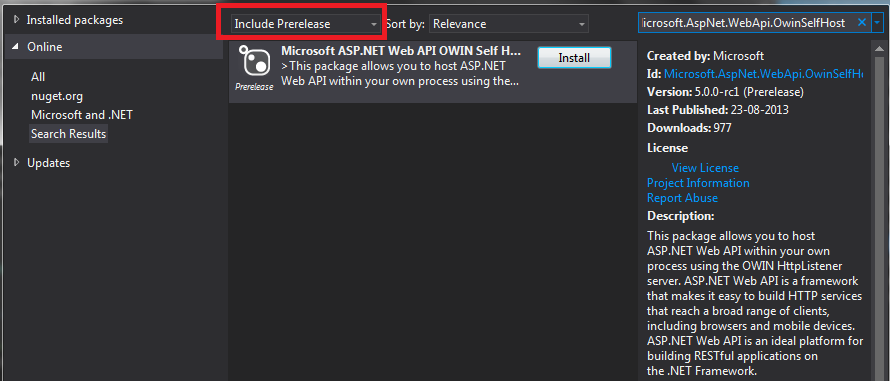Expand the Installed packages node

pyautogui.click(x=16, y=19)
